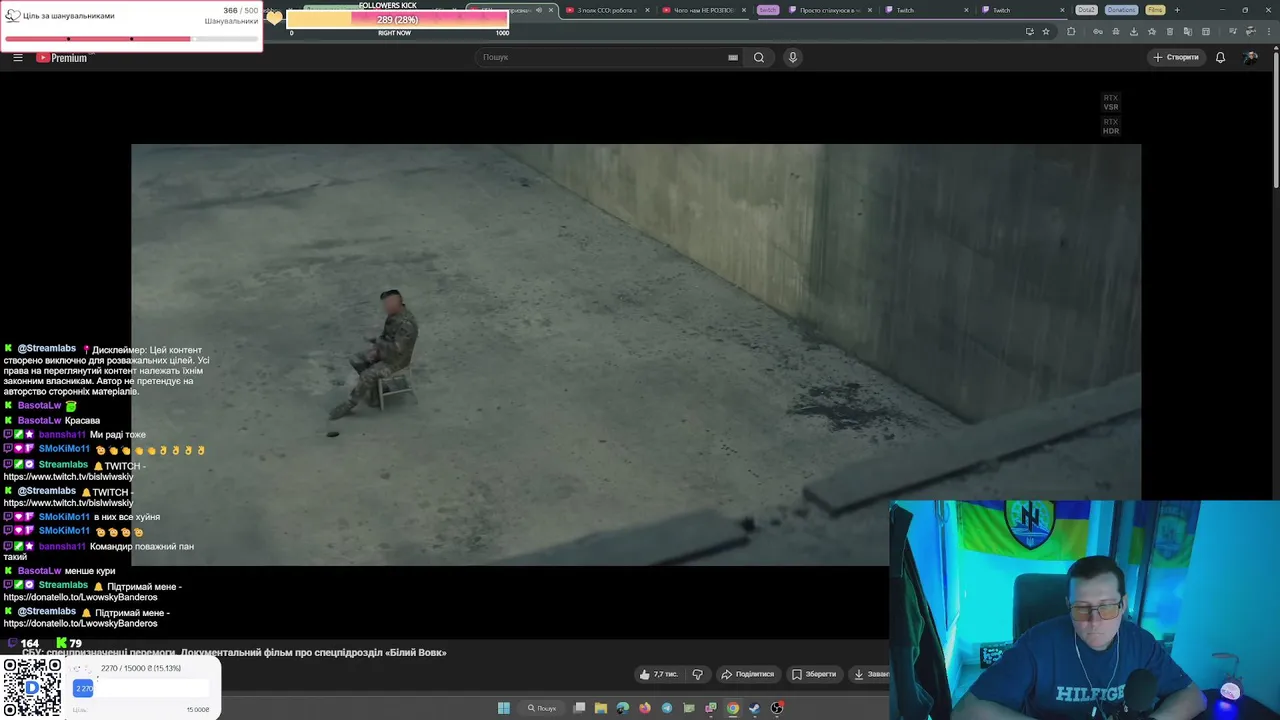Open the on-screen keyboard in search box
Viewport: 1280px width, 720px height.
pyautogui.click(x=733, y=57)
